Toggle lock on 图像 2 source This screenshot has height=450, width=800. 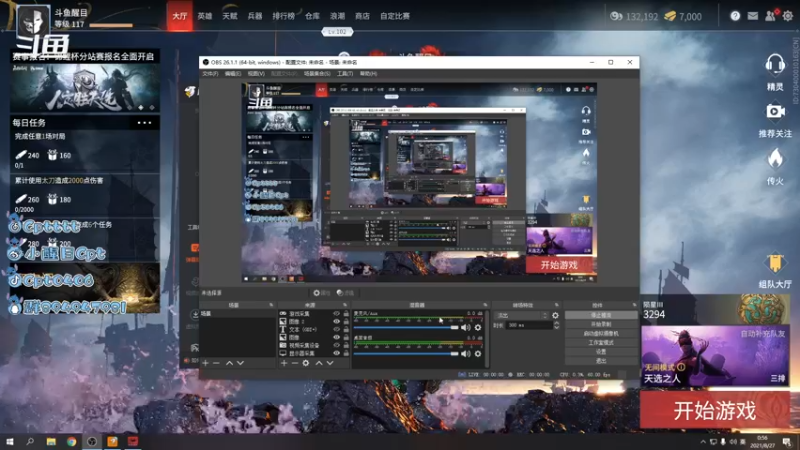pyautogui.click(x=346, y=321)
